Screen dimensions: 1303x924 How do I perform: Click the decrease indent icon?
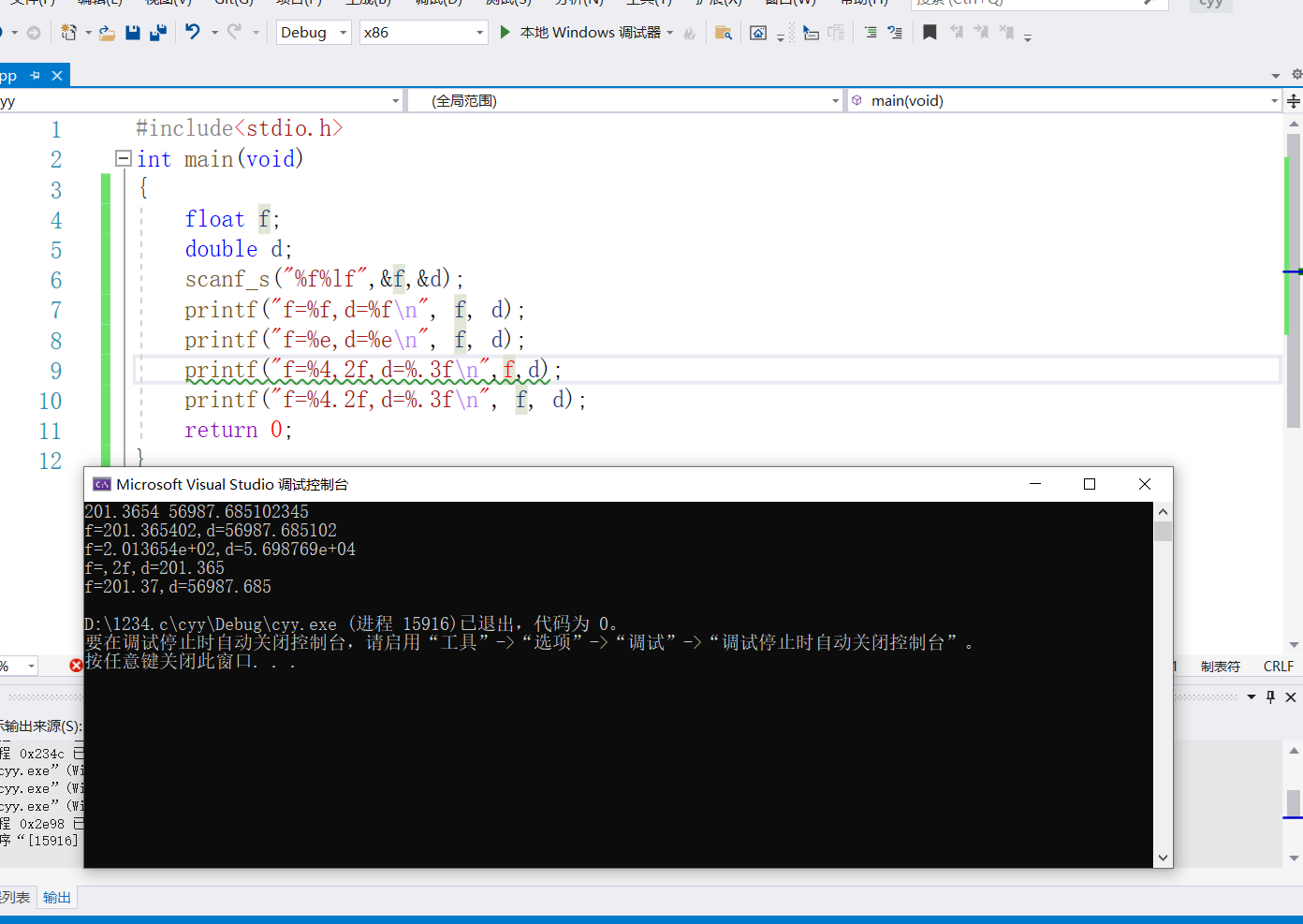(871, 33)
